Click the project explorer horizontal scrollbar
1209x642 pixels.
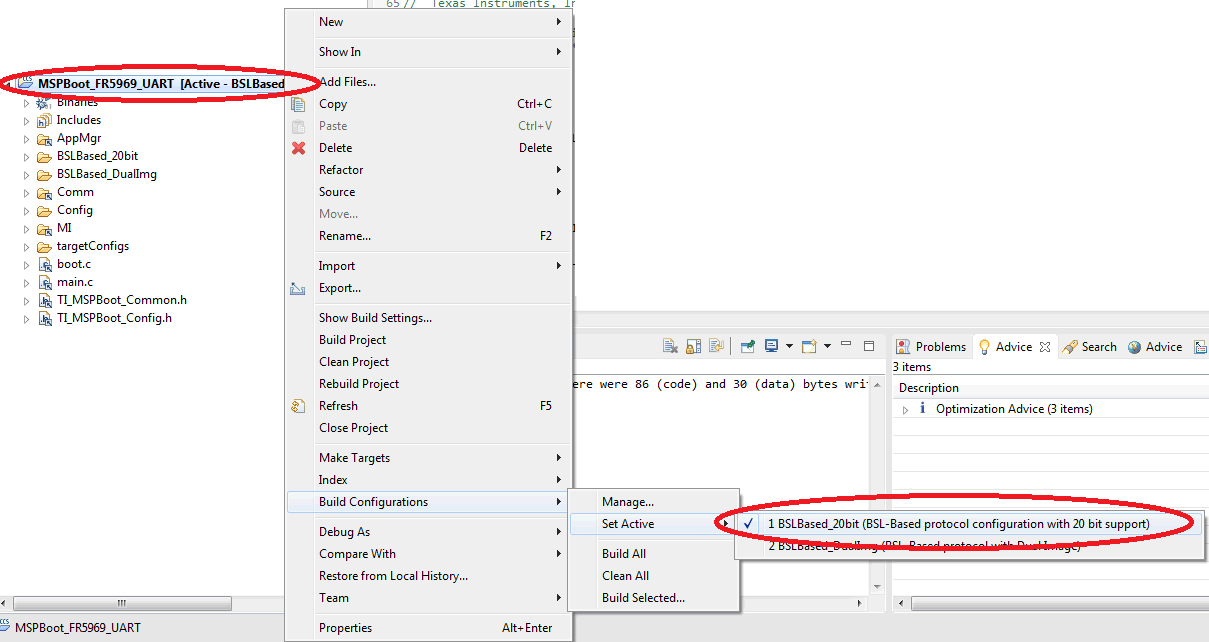(x=122, y=604)
